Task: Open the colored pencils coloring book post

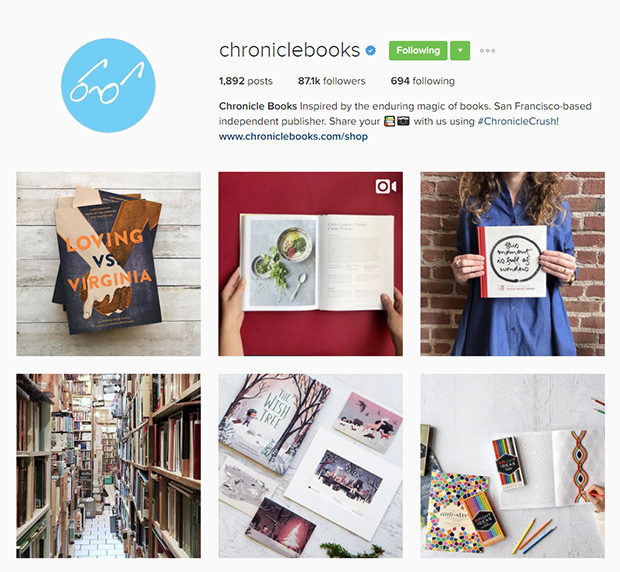Action: (x=512, y=466)
